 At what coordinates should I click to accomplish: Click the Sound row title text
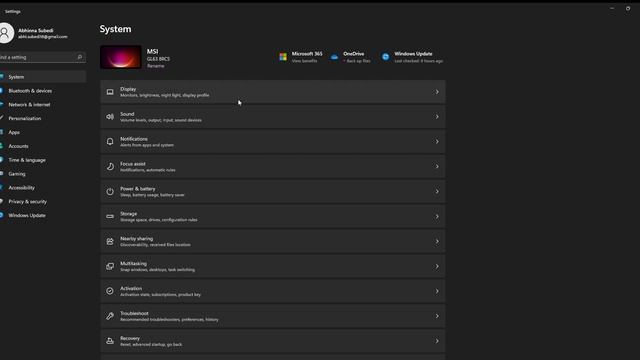point(127,114)
